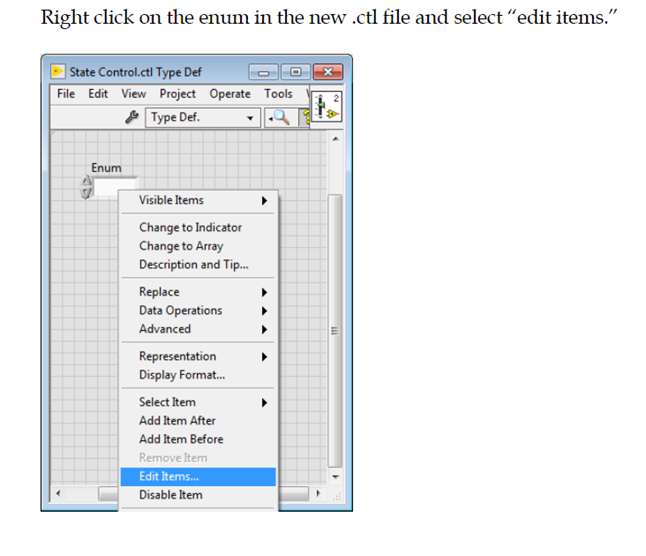The width and height of the screenshot is (646, 556).
Task: Choose Change to Indicator
Action: tap(198, 227)
